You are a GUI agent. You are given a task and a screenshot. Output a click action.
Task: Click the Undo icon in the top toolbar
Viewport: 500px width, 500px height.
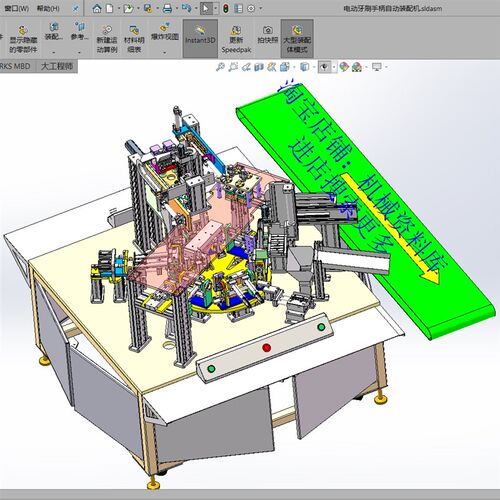point(186,8)
